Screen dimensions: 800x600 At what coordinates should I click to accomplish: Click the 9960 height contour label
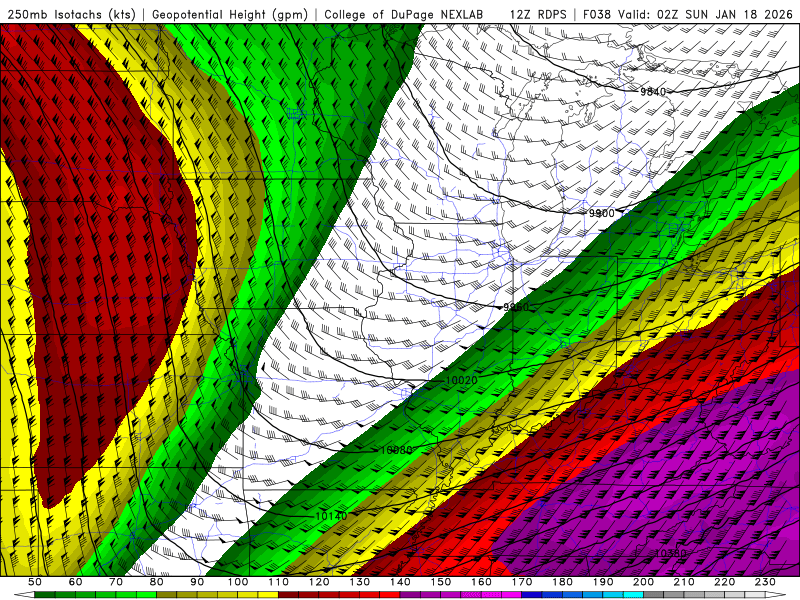pyautogui.click(x=516, y=307)
